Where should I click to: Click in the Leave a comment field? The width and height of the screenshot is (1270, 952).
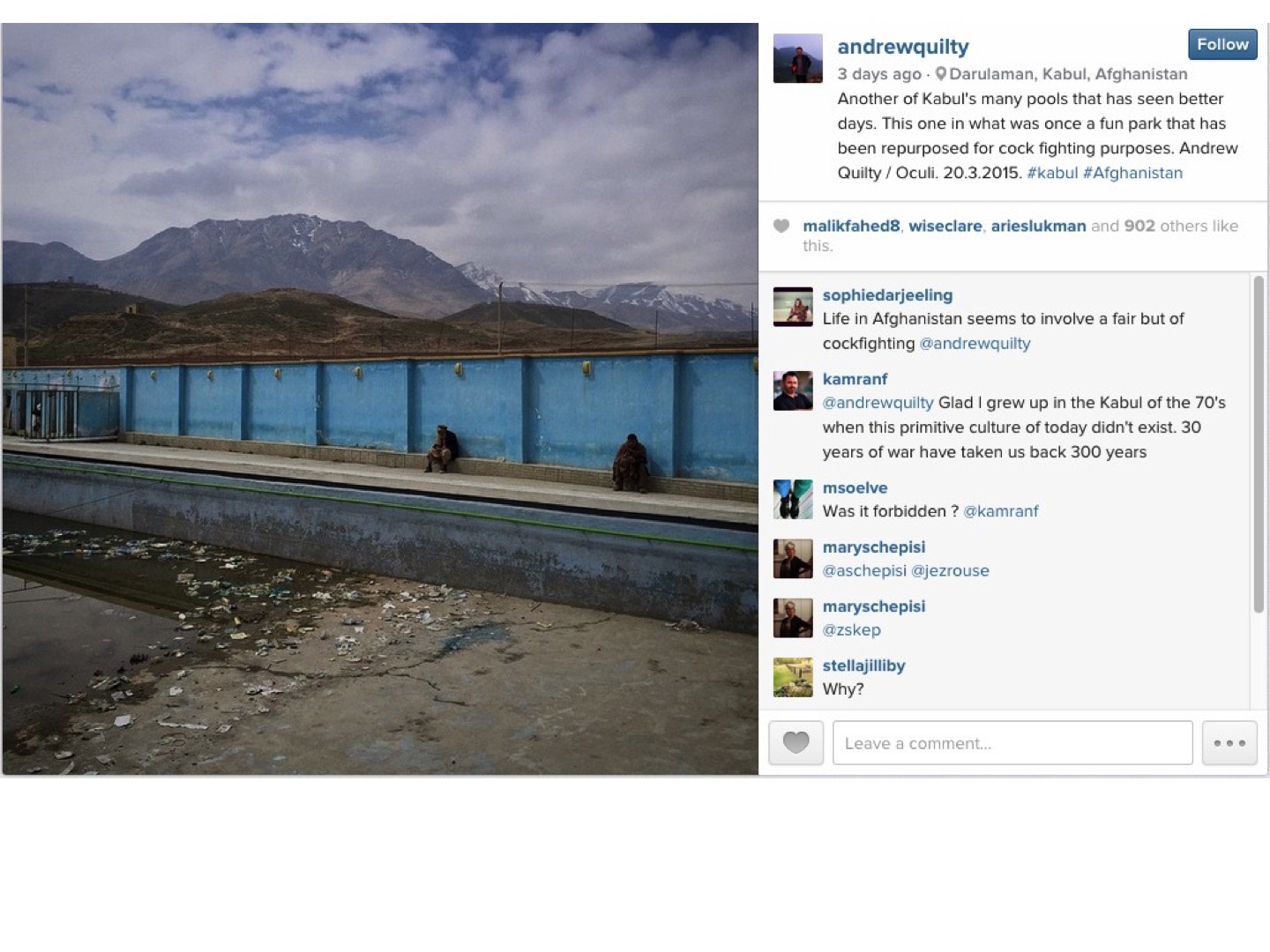[x=1012, y=742]
